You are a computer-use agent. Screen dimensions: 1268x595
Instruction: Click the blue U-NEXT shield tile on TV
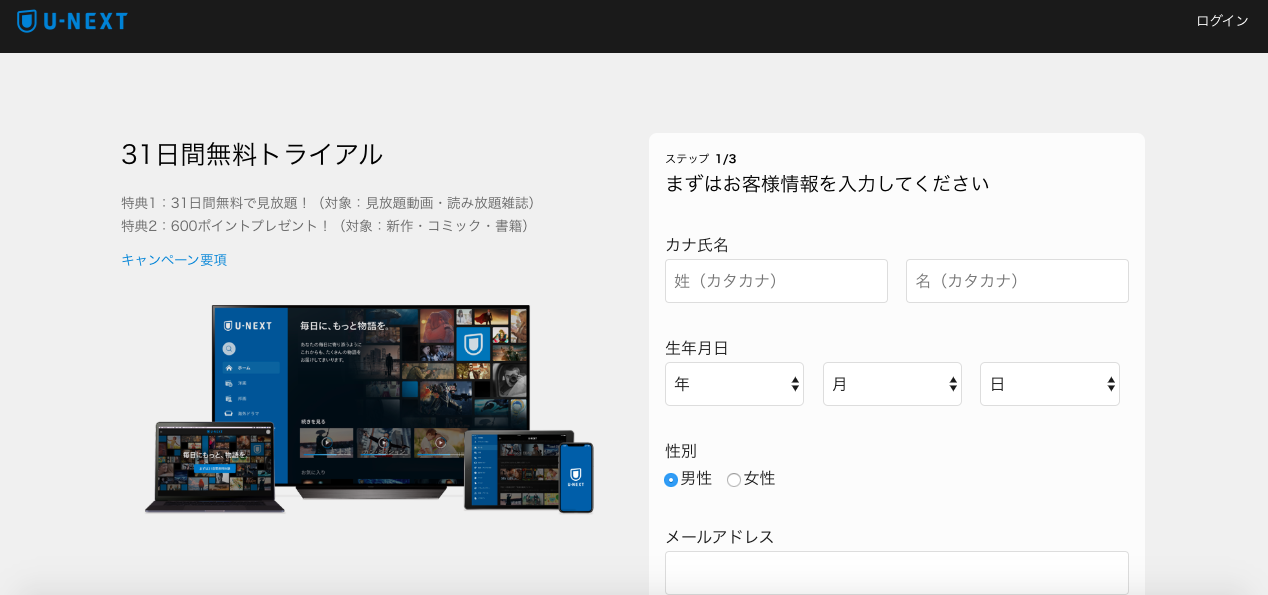click(473, 345)
